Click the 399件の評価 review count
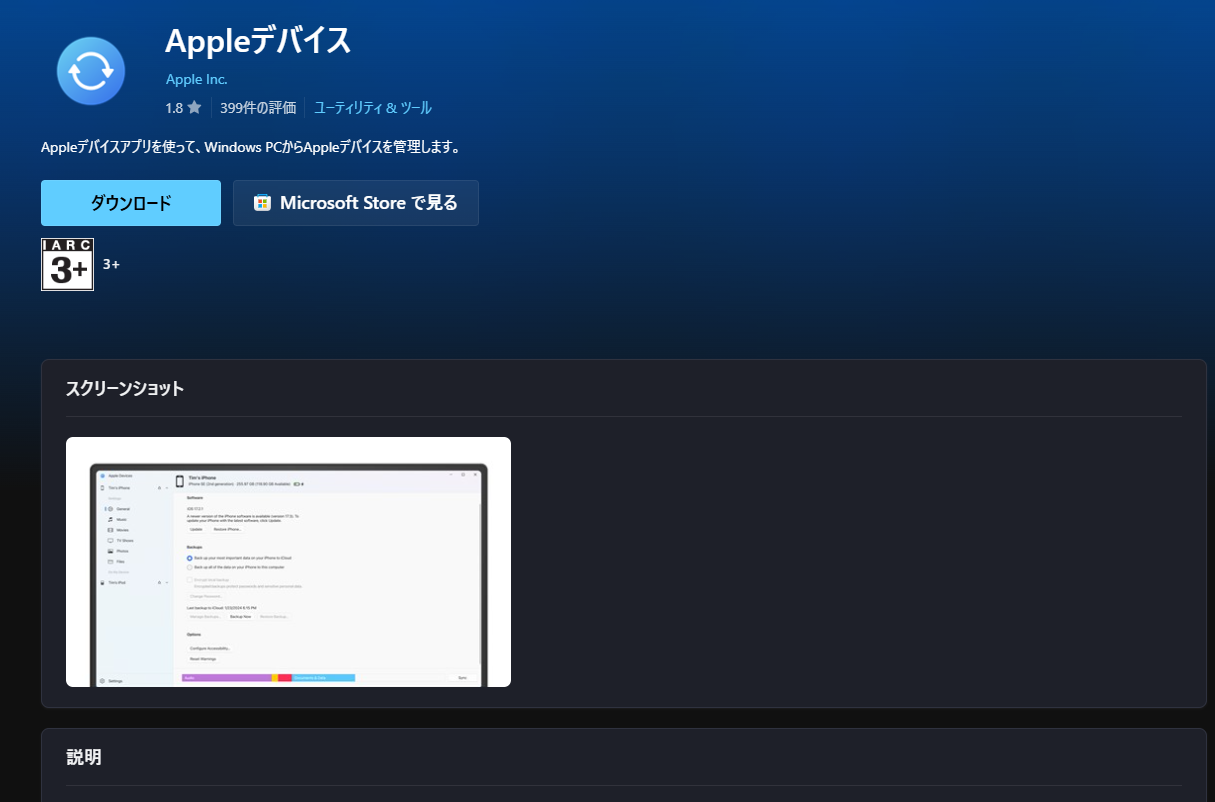The height and width of the screenshot is (802, 1215). click(x=258, y=108)
